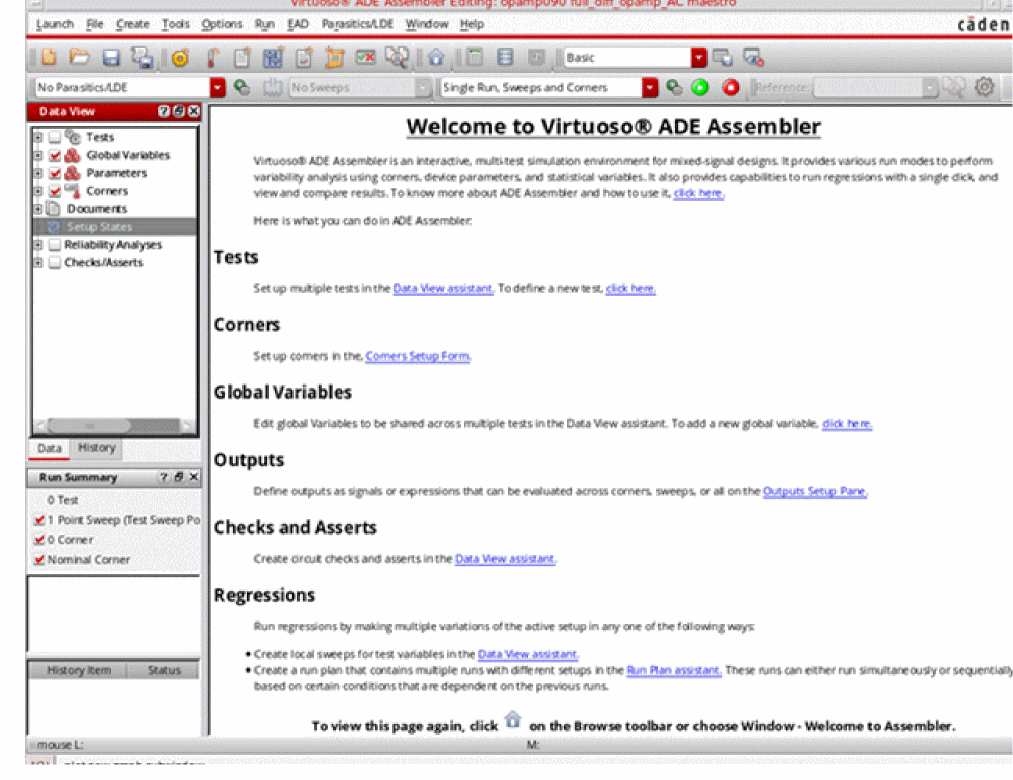The width and height of the screenshot is (1013, 780).
Task: Open the Single Run, Sweeps and Corners dropdown
Action: [650, 87]
